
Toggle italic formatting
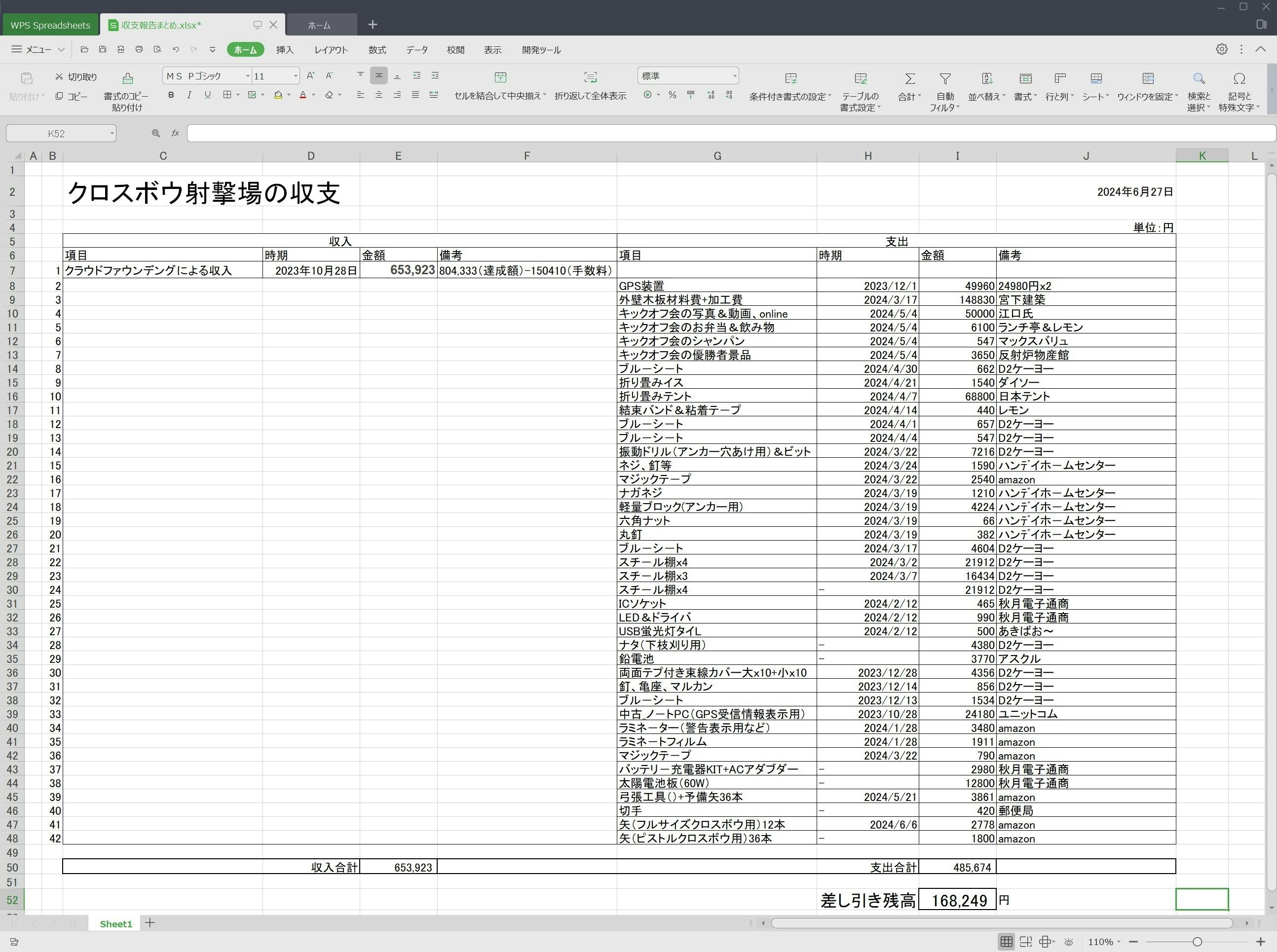pyautogui.click(x=189, y=95)
